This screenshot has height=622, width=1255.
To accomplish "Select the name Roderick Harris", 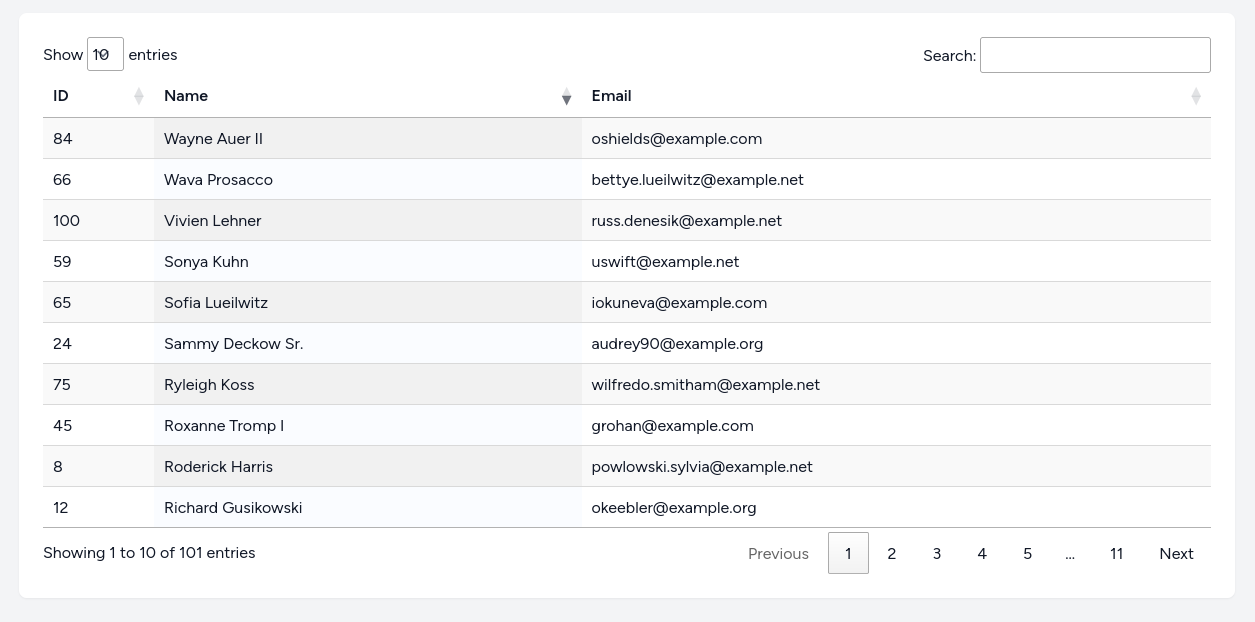I will pos(218,466).
